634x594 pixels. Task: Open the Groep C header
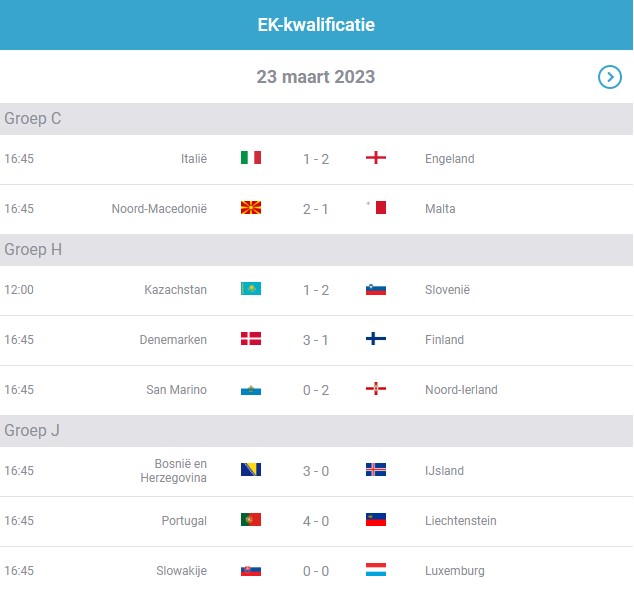point(316,119)
